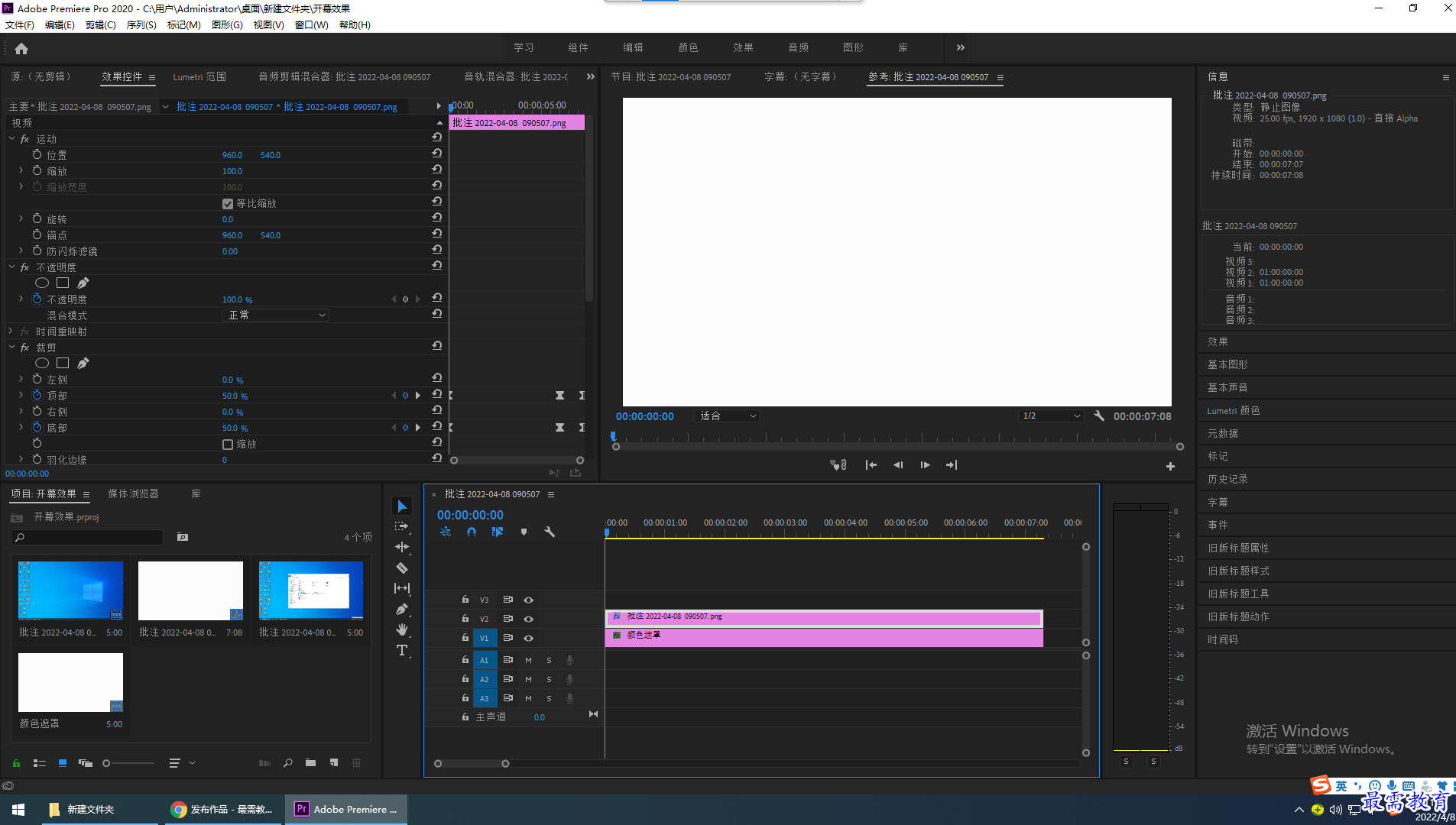Mute audio track A1
The width and height of the screenshot is (1456, 825).
[x=528, y=660]
